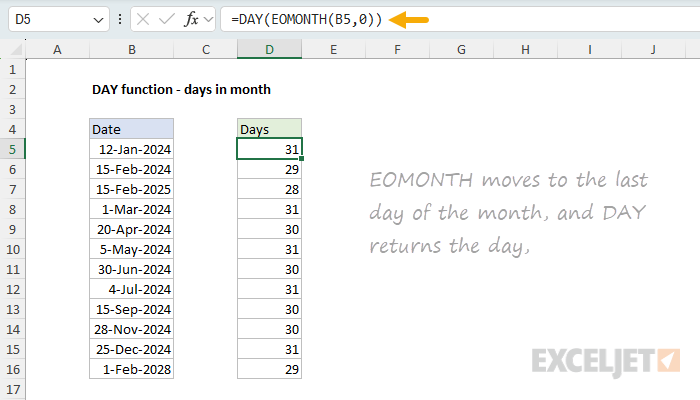Click Days value 31 in row 12

pos(270,289)
